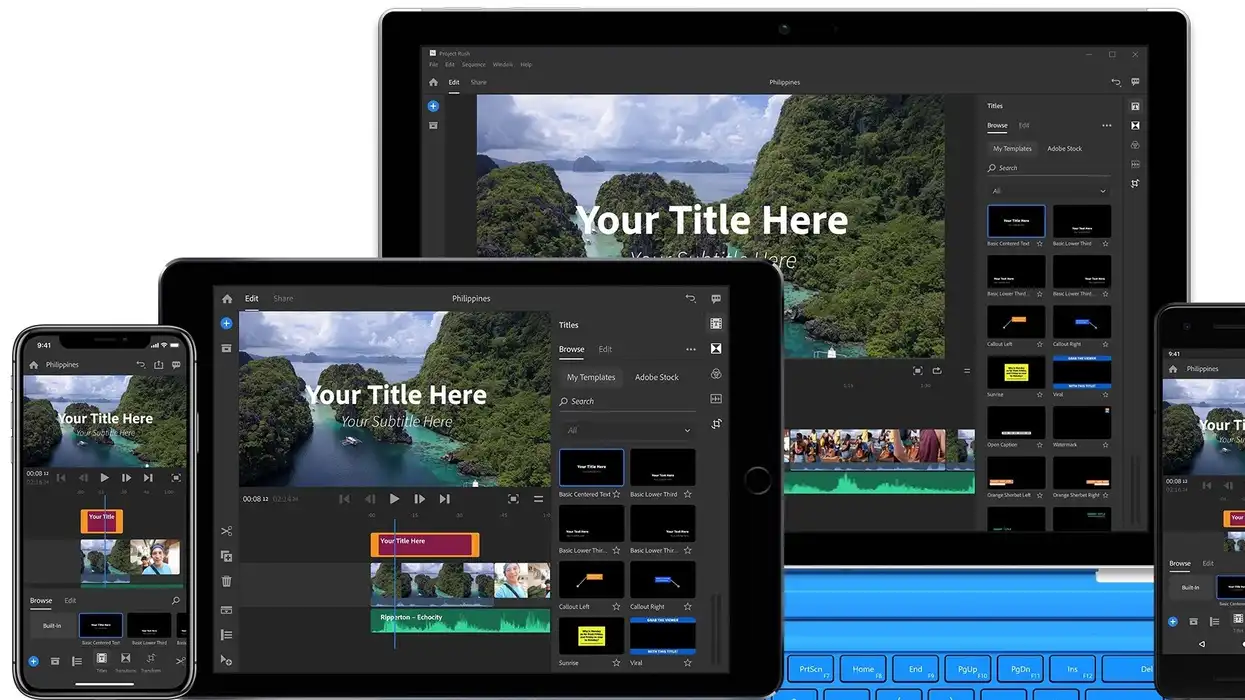Star the Viral template on the tablet

pyautogui.click(x=688, y=662)
